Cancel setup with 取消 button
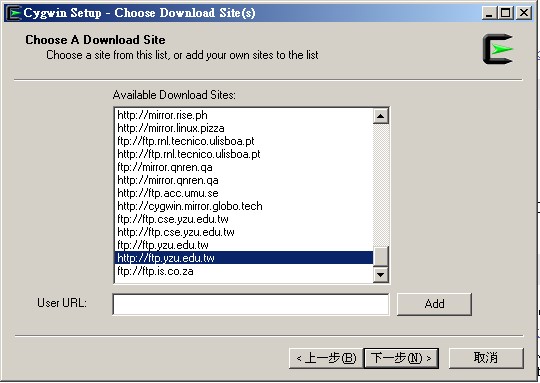This screenshot has height=383, width=540. pyautogui.click(x=486, y=358)
